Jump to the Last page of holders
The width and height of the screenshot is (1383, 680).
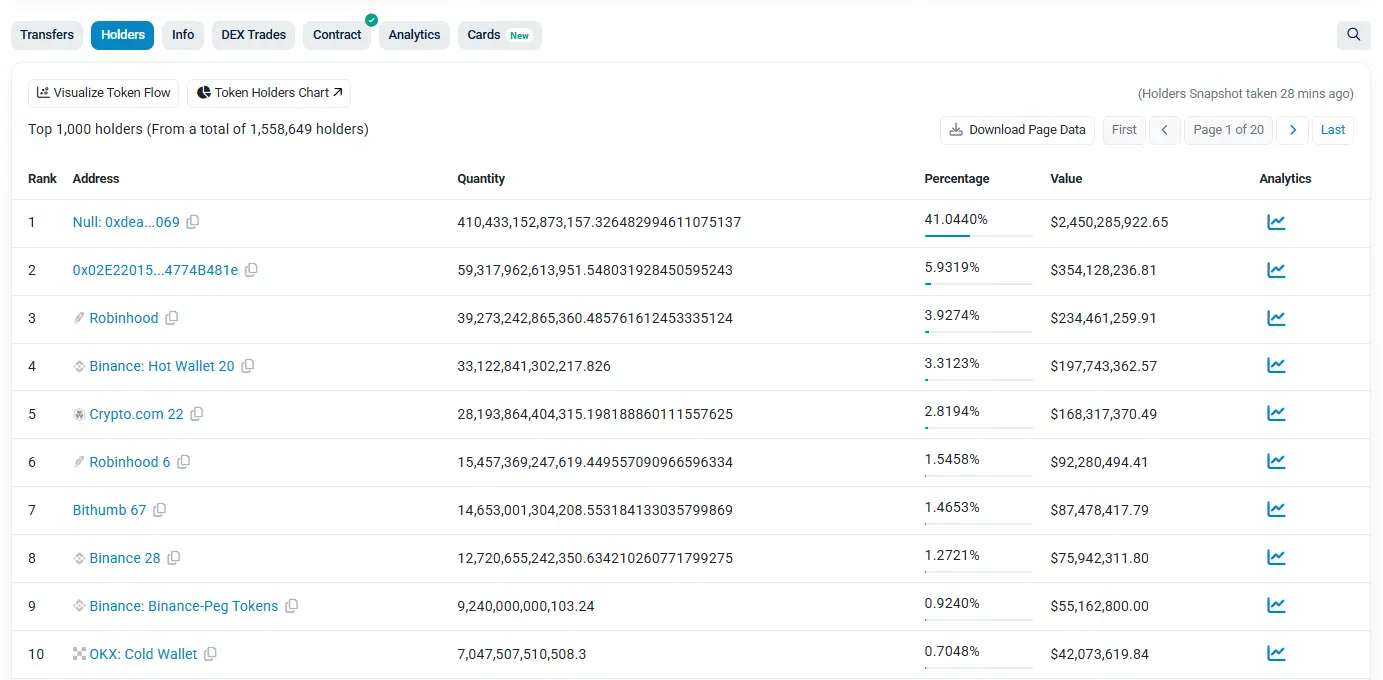click(1332, 130)
